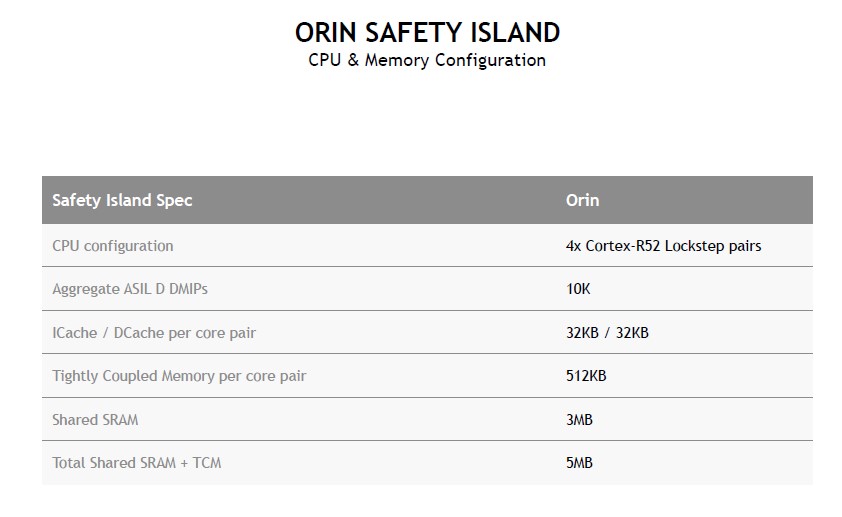Screen dimensions: 842x517
Task: Select the 10K DMIPs value
Action: coord(578,289)
